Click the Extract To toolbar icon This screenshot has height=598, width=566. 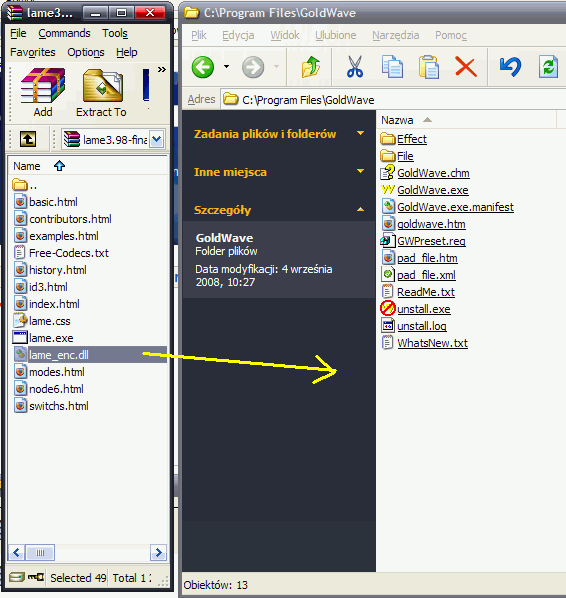pyautogui.click(x=103, y=86)
